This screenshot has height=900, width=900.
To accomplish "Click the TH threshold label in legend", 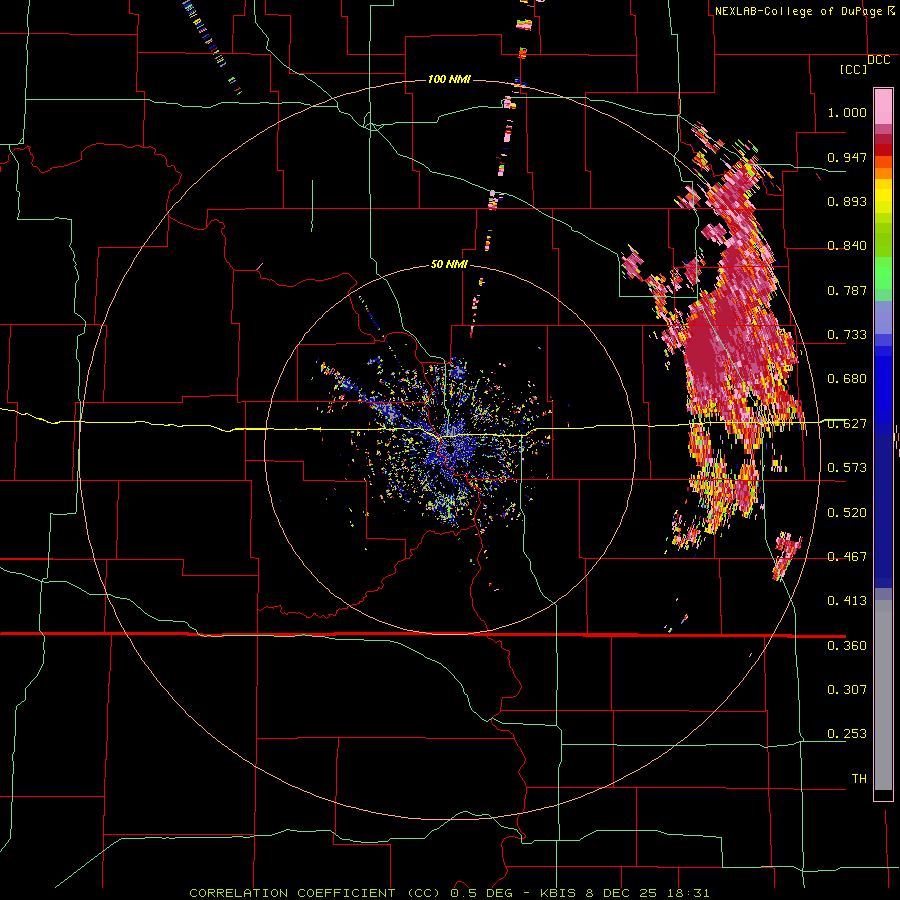I will click(x=859, y=779).
